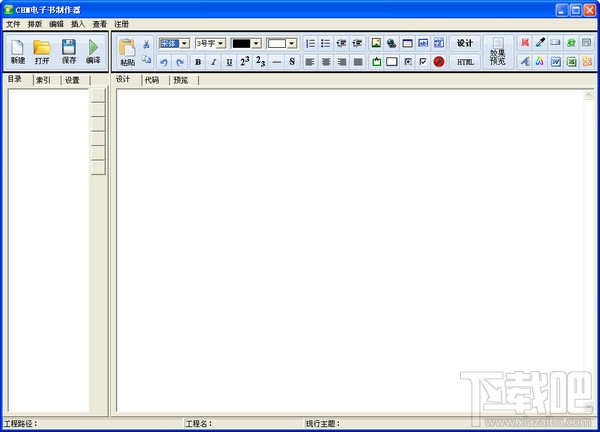600x432 pixels.
Task: Click the green-bordered box icon
Action: tap(377, 62)
